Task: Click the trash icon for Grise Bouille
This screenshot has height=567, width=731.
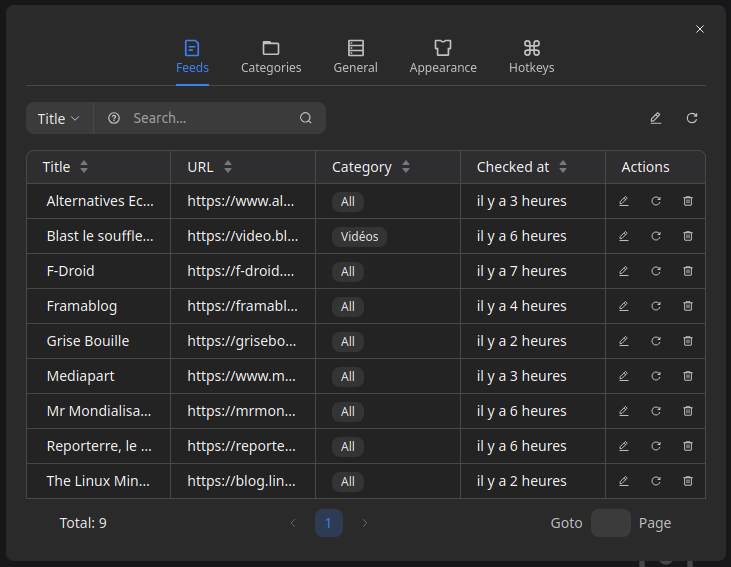Action: [688, 341]
